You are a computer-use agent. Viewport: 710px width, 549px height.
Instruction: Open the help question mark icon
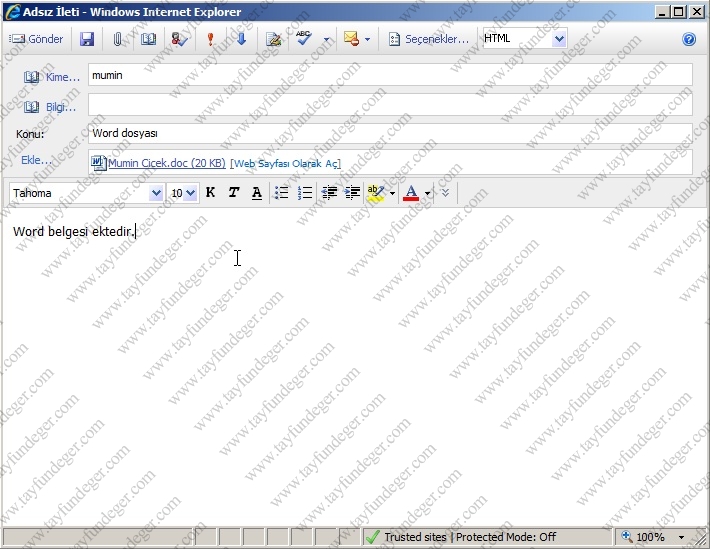tap(689, 39)
